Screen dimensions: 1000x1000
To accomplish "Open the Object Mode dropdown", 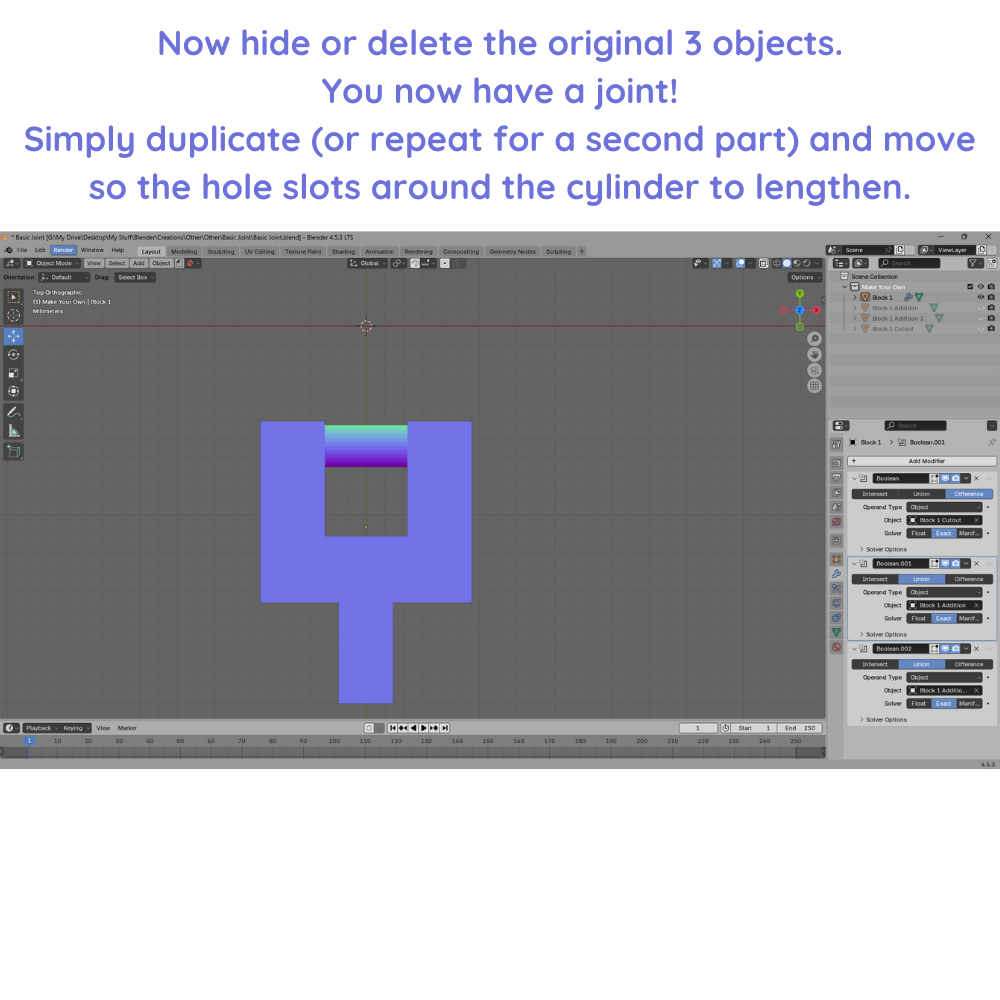I will tap(52, 263).
